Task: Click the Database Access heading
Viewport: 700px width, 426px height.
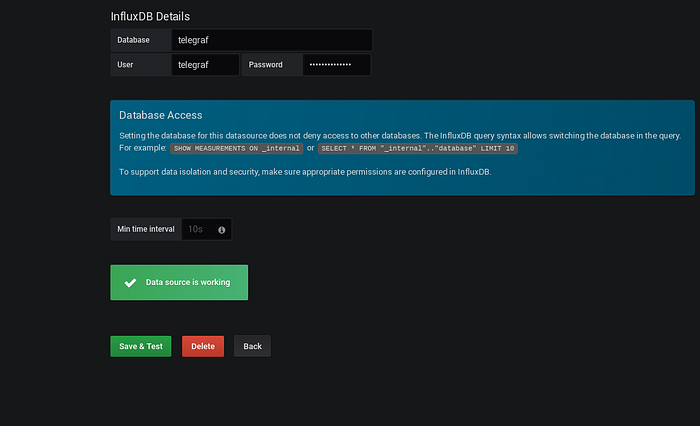Action: pyautogui.click(x=161, y=115)
